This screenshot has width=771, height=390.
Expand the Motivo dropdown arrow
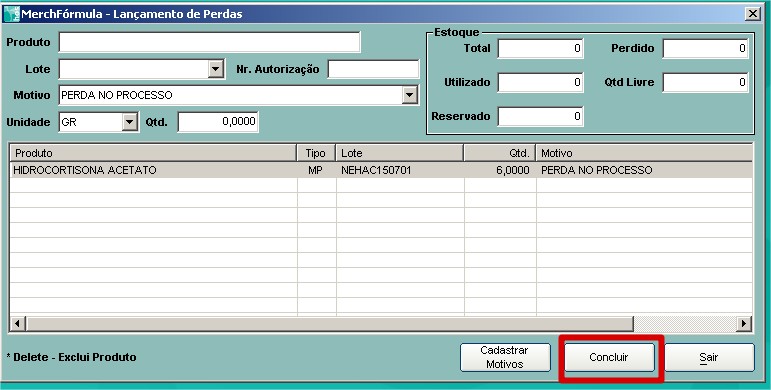[x=409, y=95]
